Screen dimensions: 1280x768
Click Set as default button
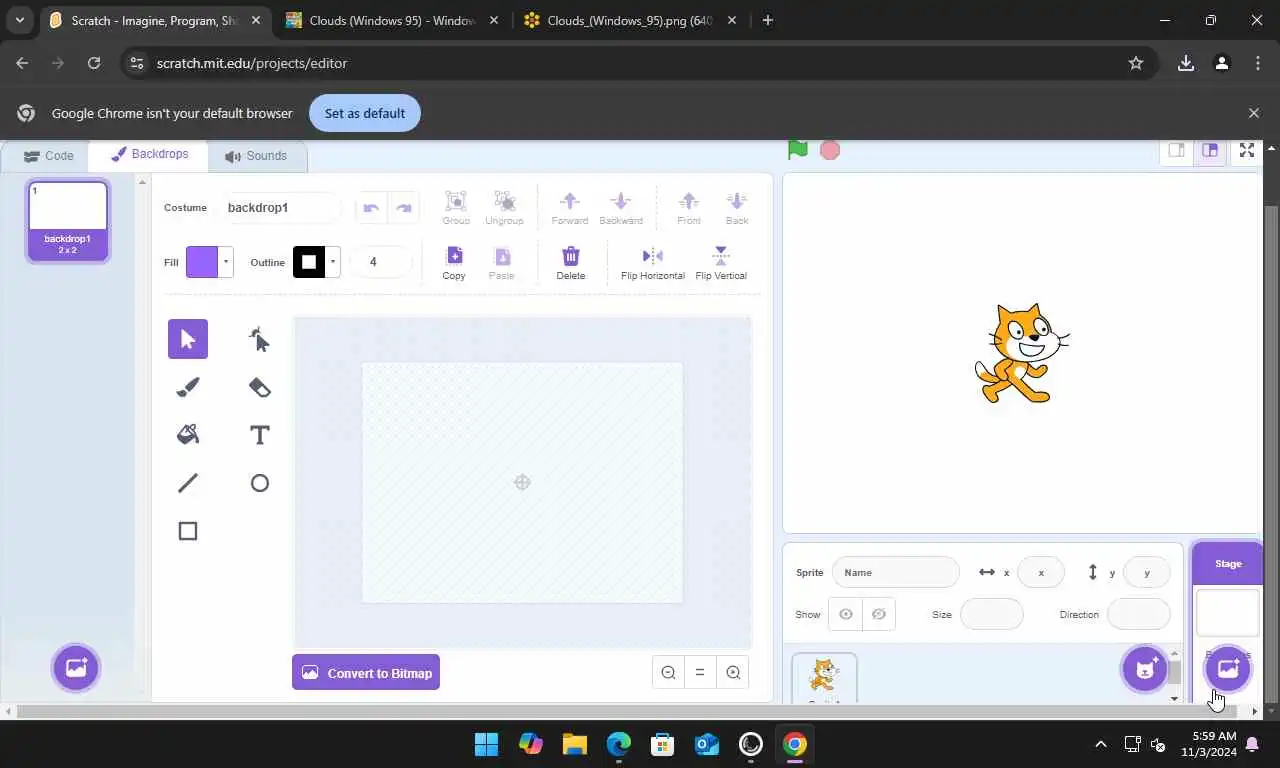365,113
